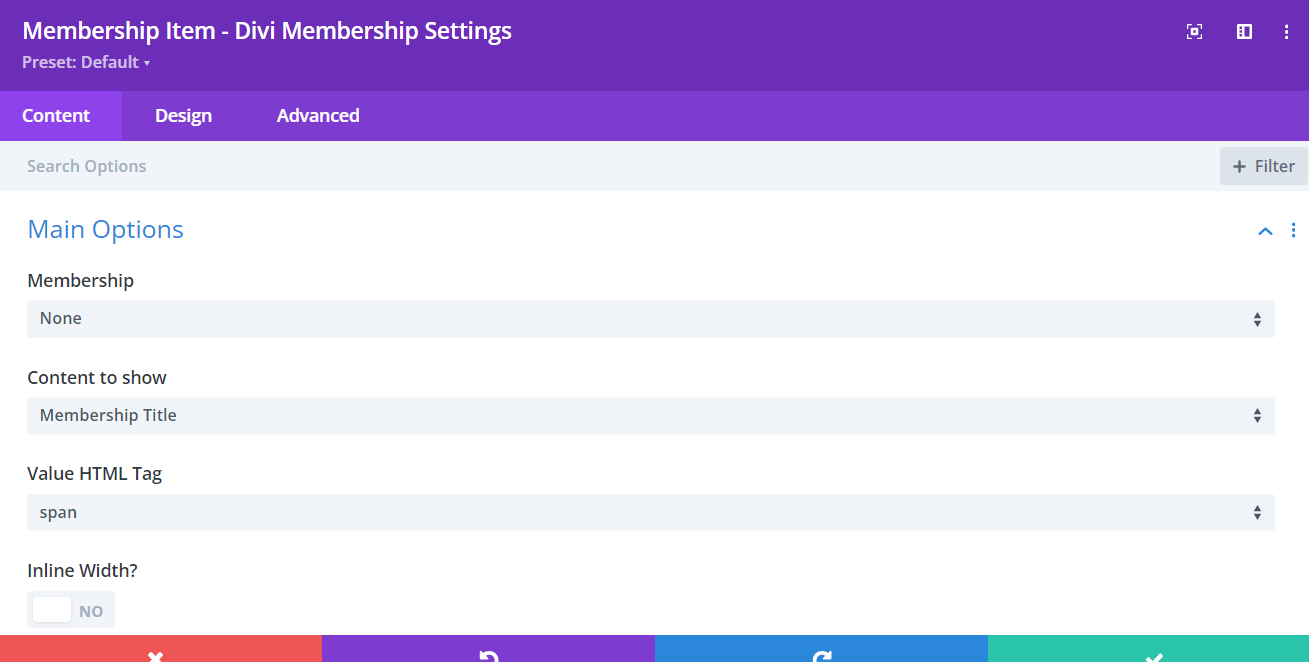Switch settings view layout using the panel icon
Screen dimensions: 1309x662
(1243, 31)
